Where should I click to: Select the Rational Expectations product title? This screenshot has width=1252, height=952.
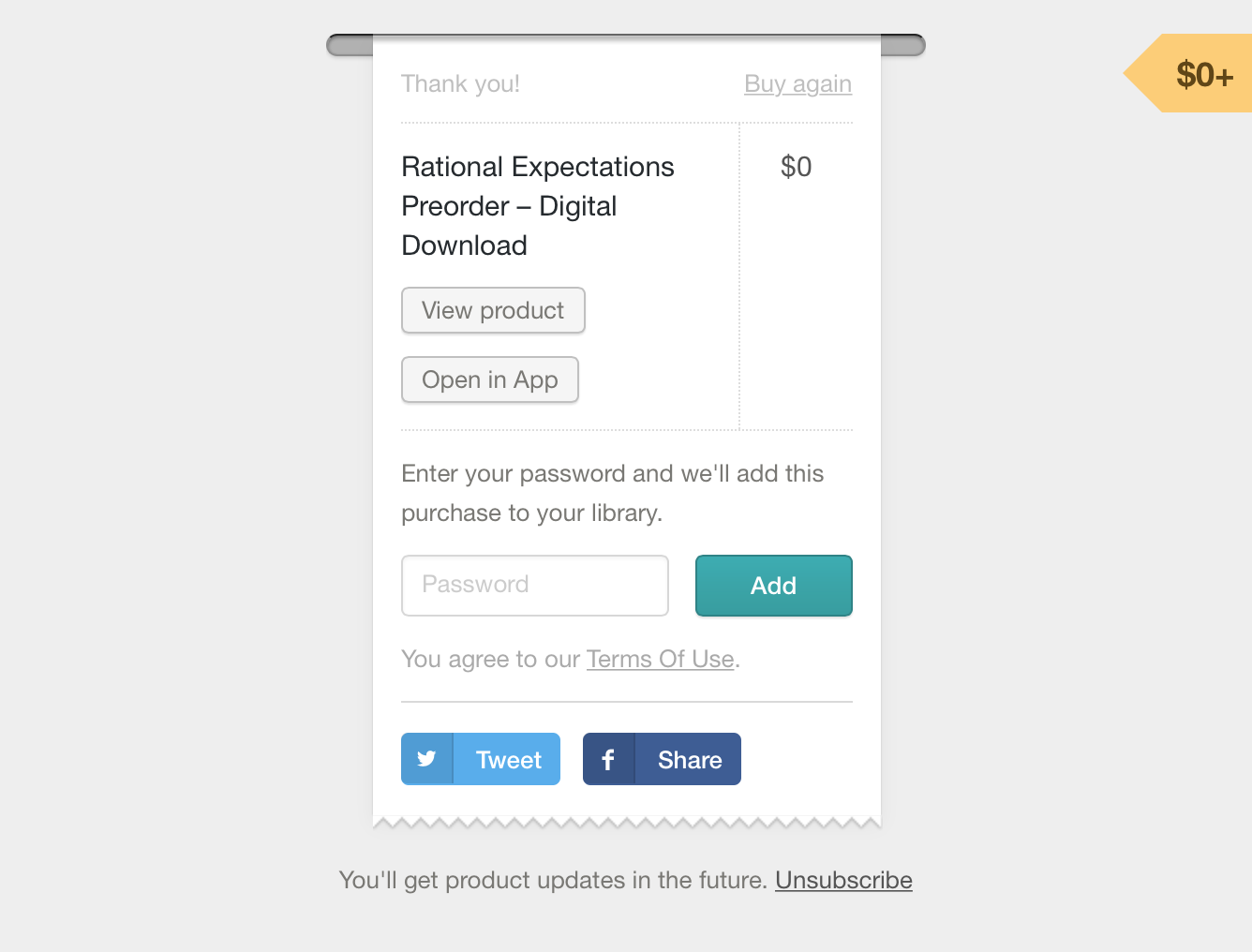click(x=537, y=205)
